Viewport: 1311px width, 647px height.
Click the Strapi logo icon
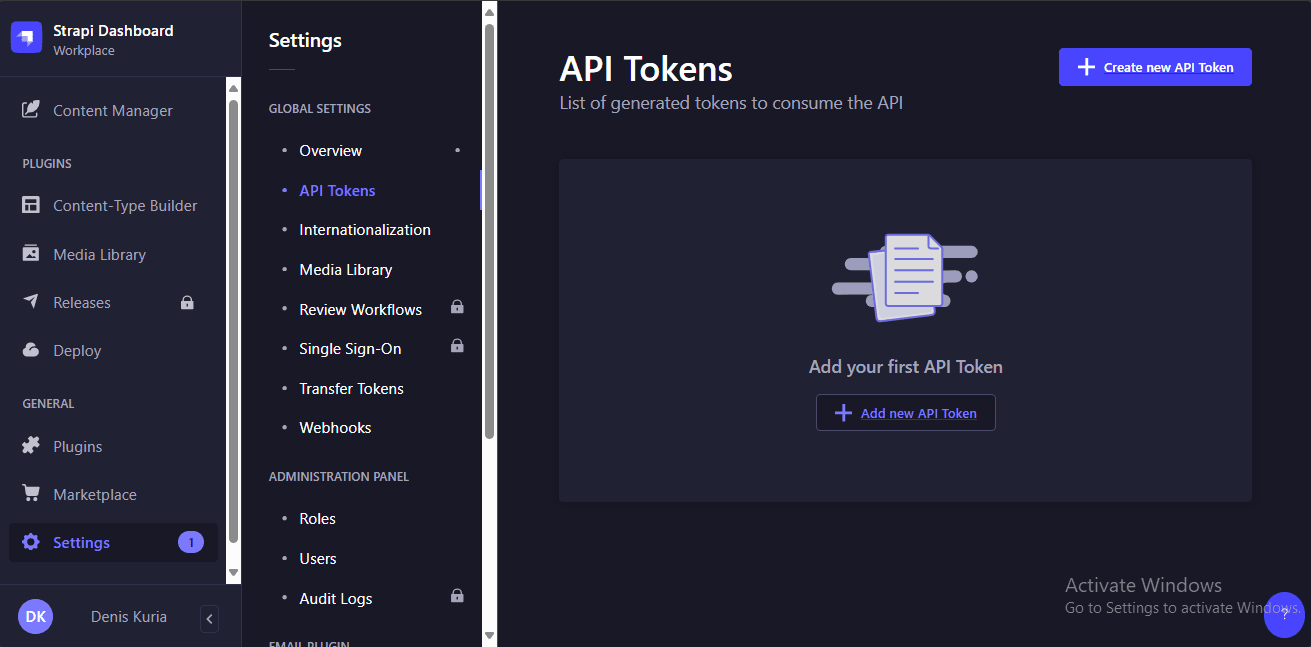pyautogui.click(x=26, y=38)
